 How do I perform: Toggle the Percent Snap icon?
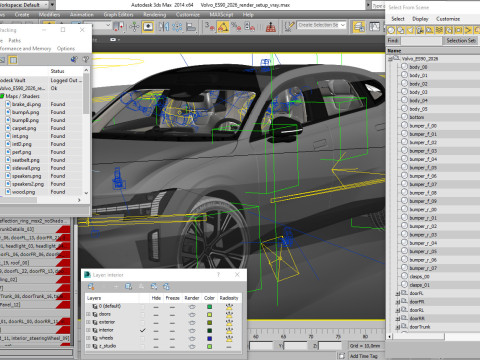click(x=236, y=27)
